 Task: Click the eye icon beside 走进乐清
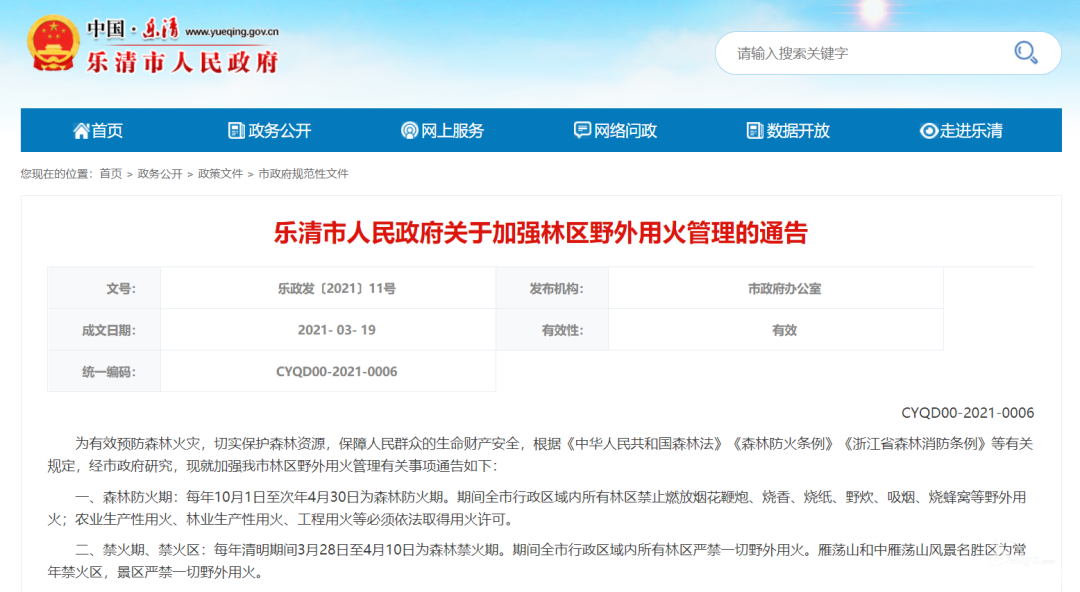pyautogui.click(x=928, y=130)
